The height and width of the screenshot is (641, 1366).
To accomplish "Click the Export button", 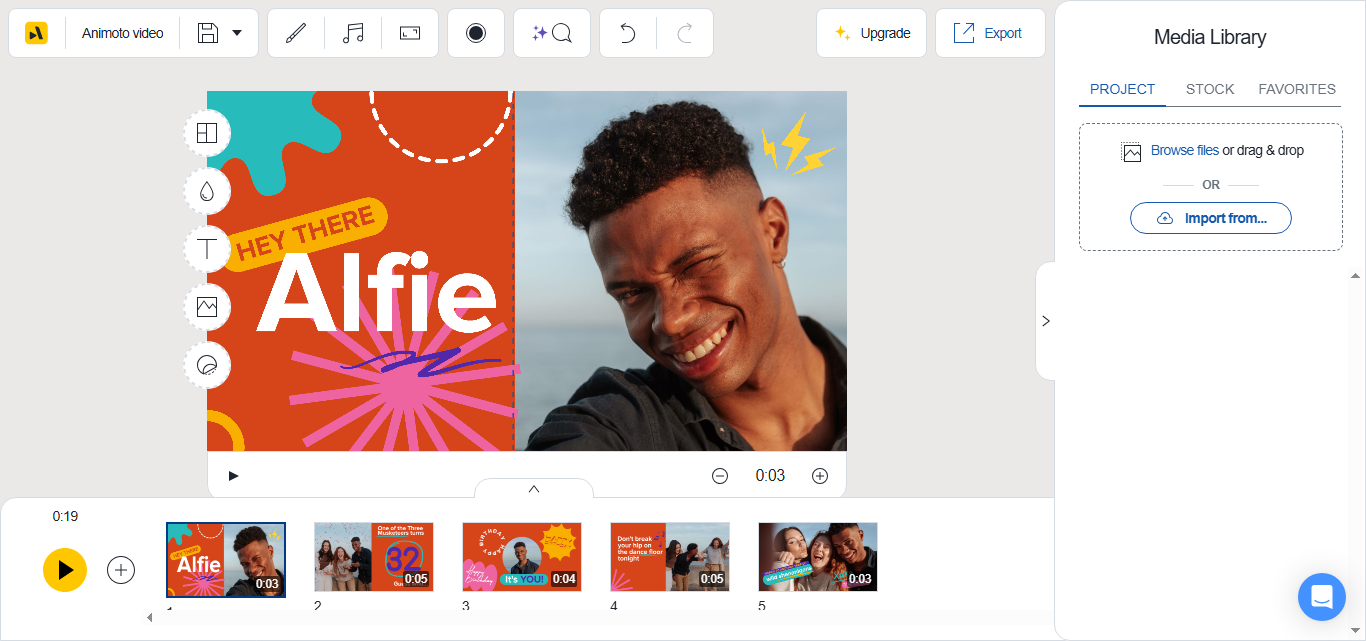I will [990, 33].
